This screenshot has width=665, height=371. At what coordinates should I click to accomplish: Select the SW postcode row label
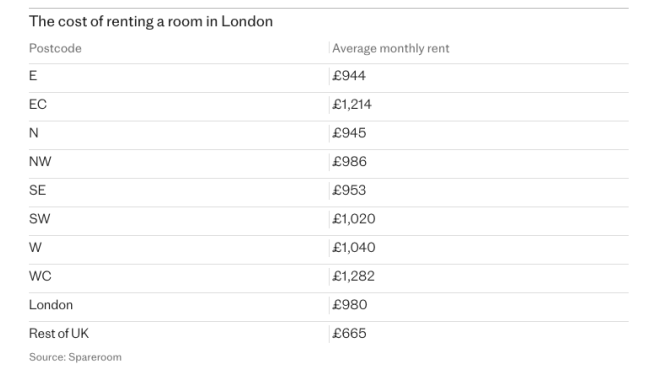coord(39,219)
